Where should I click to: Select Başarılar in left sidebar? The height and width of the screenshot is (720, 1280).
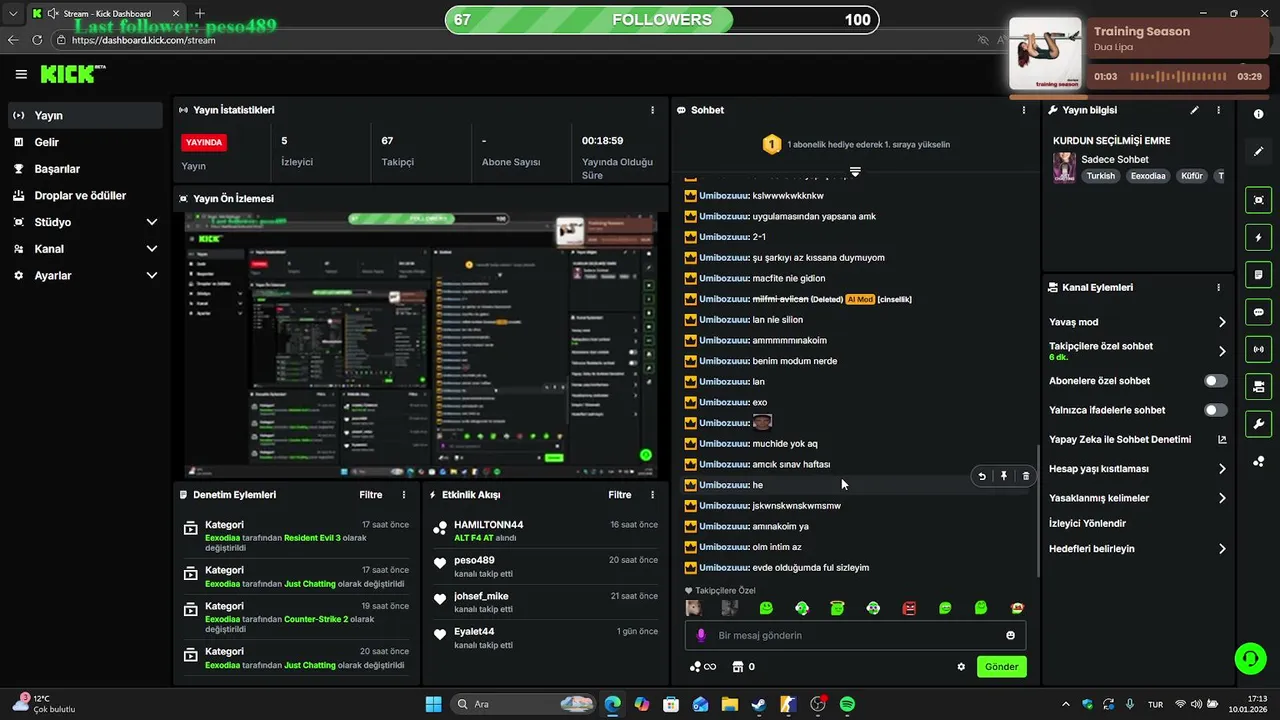85,169
